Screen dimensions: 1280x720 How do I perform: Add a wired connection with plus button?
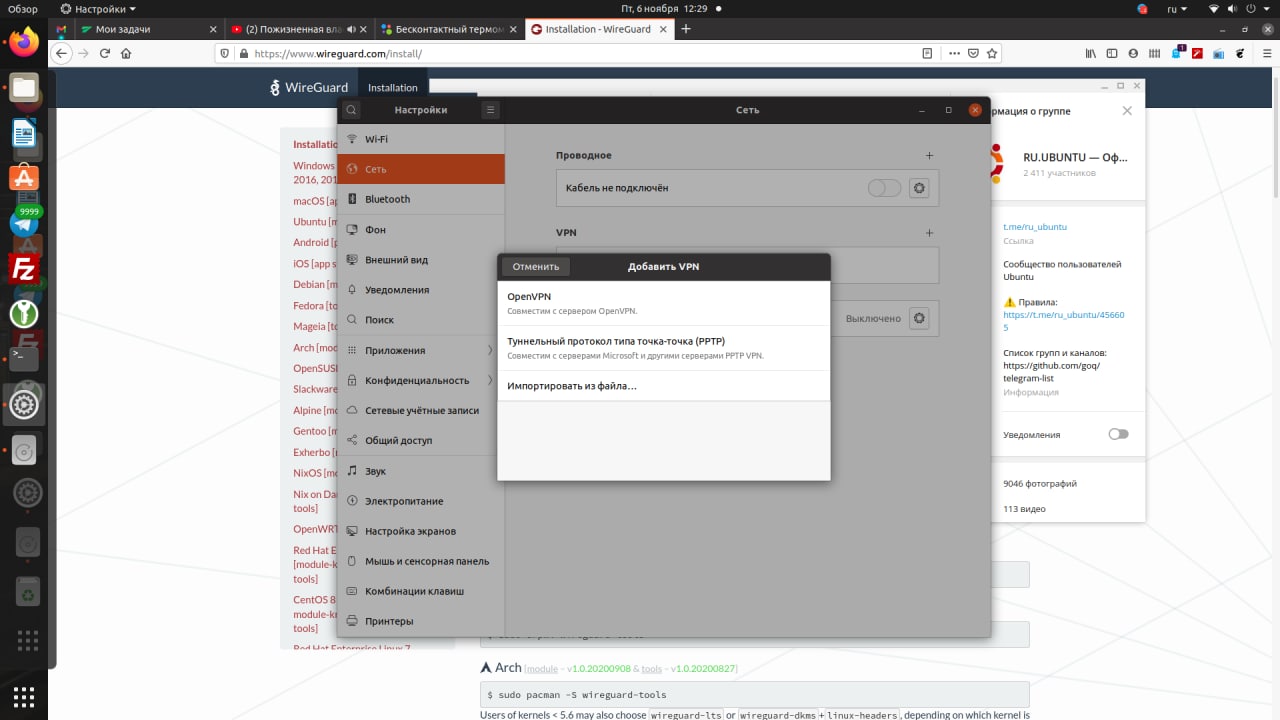[929, 155]
